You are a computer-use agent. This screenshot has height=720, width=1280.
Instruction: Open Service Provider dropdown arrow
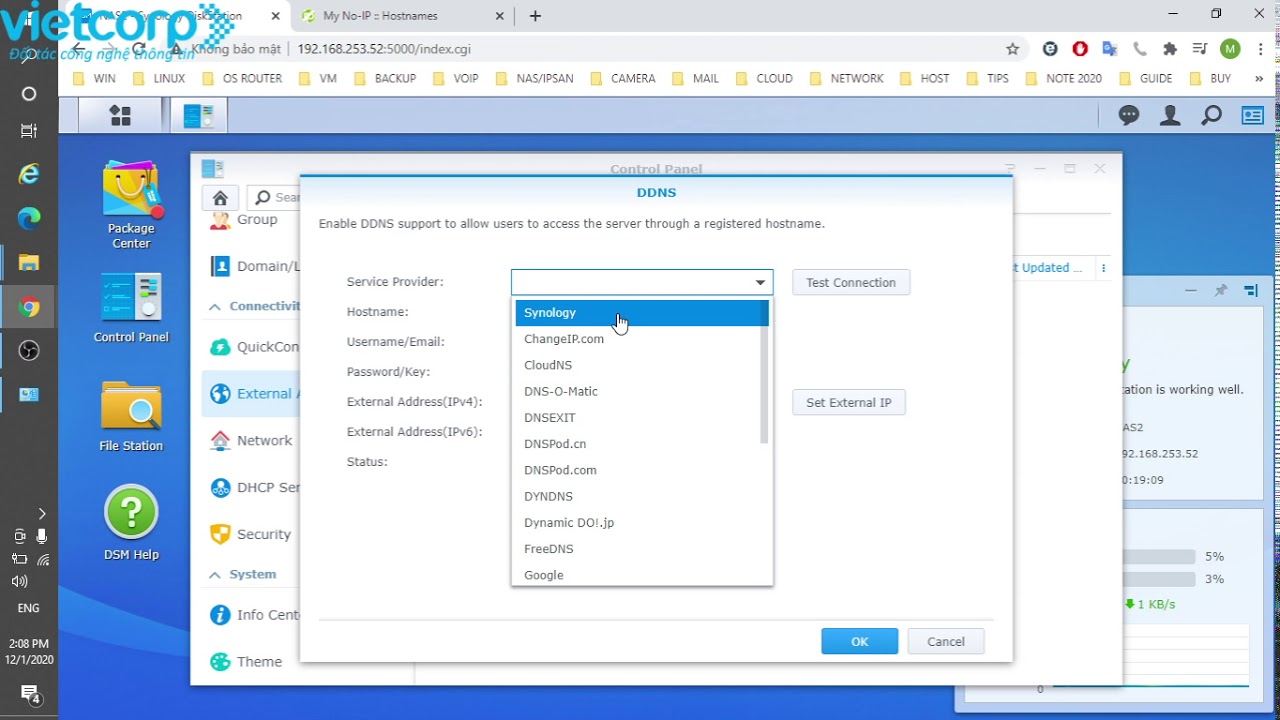click(760, 283)
